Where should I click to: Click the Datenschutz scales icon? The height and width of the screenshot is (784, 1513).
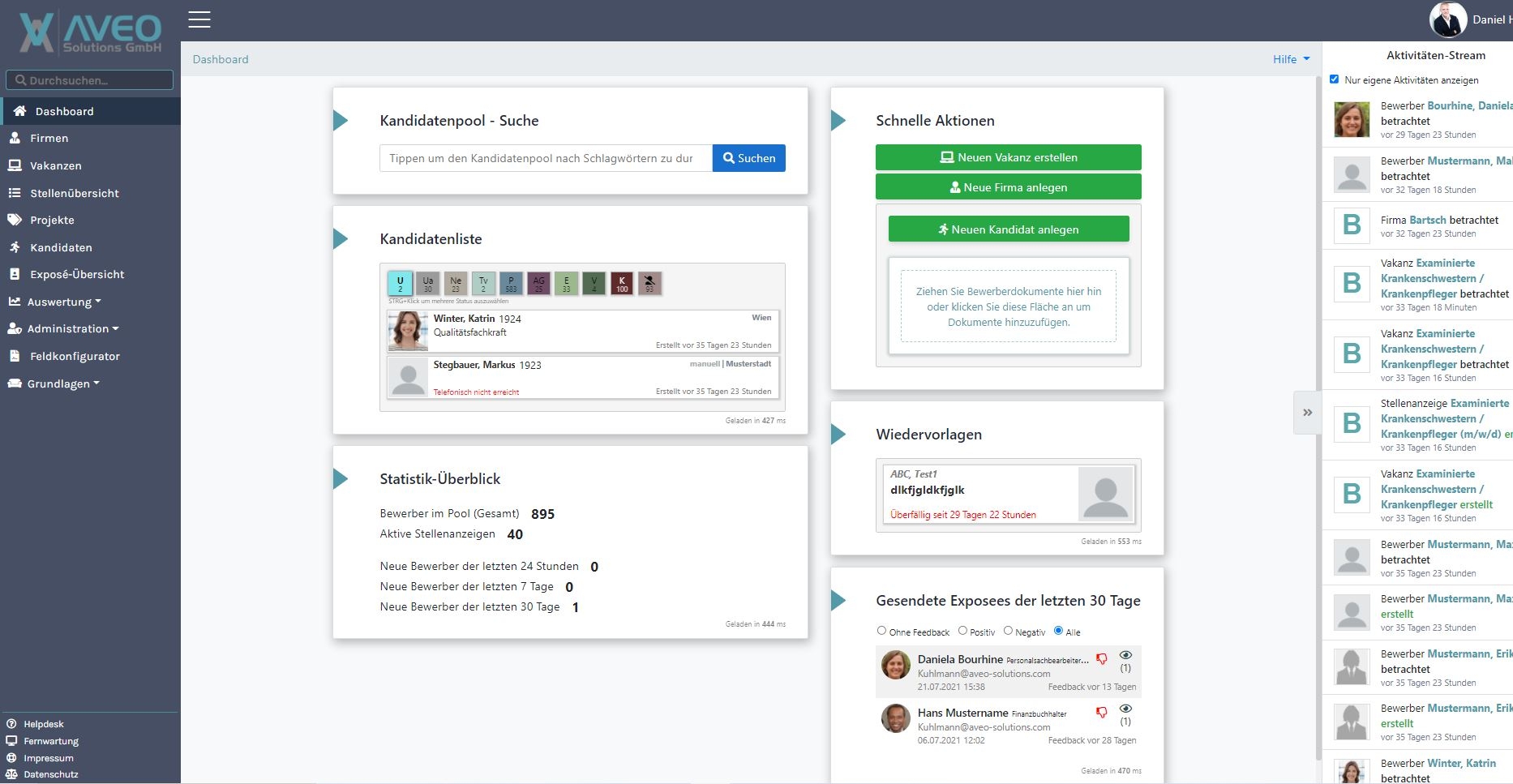coord(11,774)
